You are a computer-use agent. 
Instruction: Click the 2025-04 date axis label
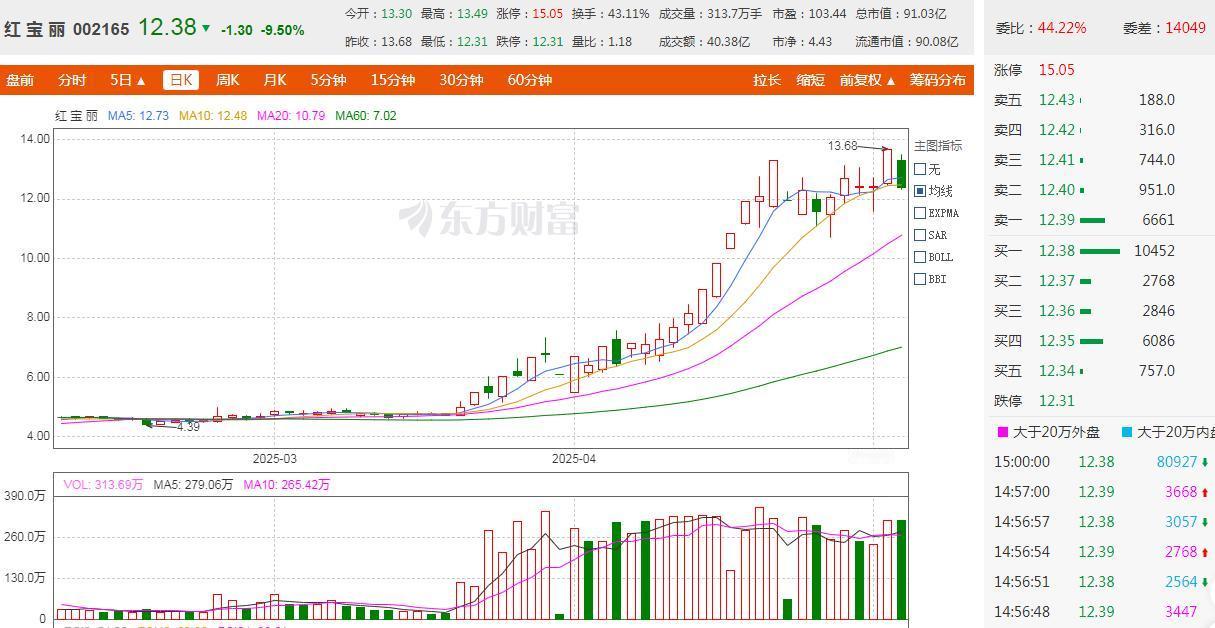[574, 459]
